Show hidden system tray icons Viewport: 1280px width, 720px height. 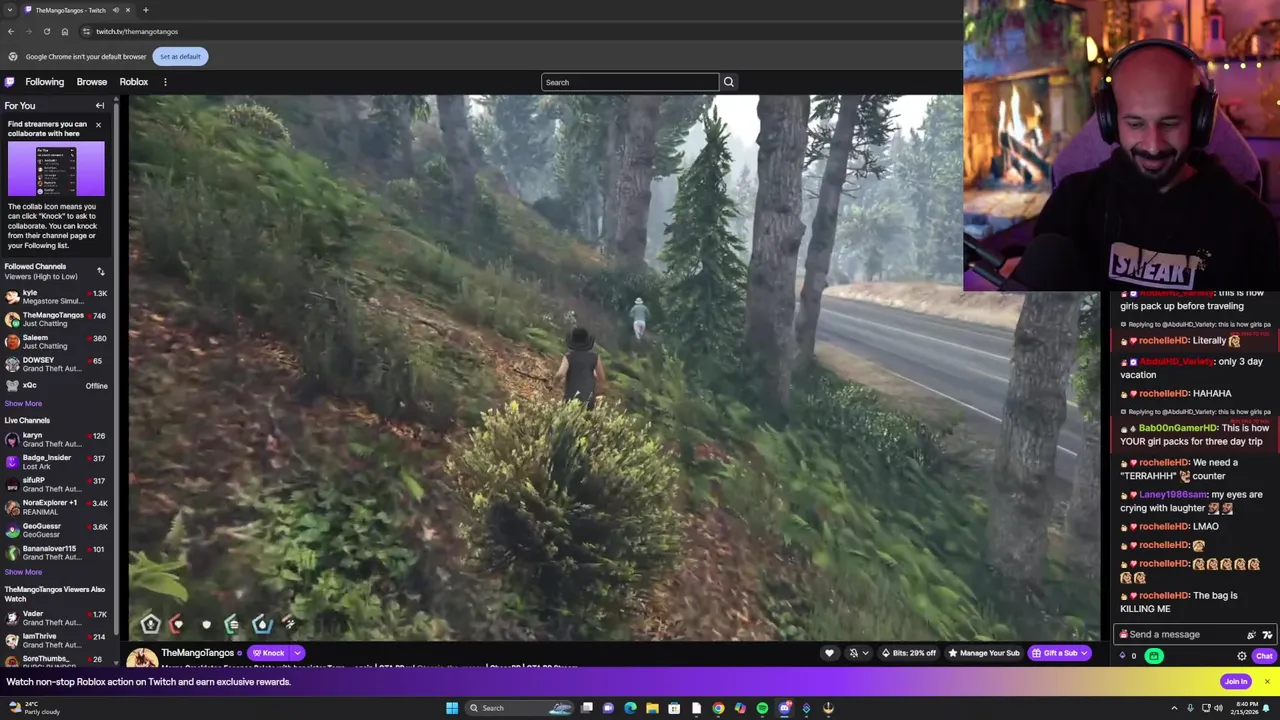(1174, 708)
